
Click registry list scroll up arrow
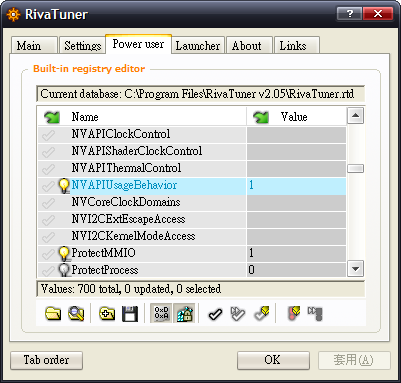click(355, 116)
